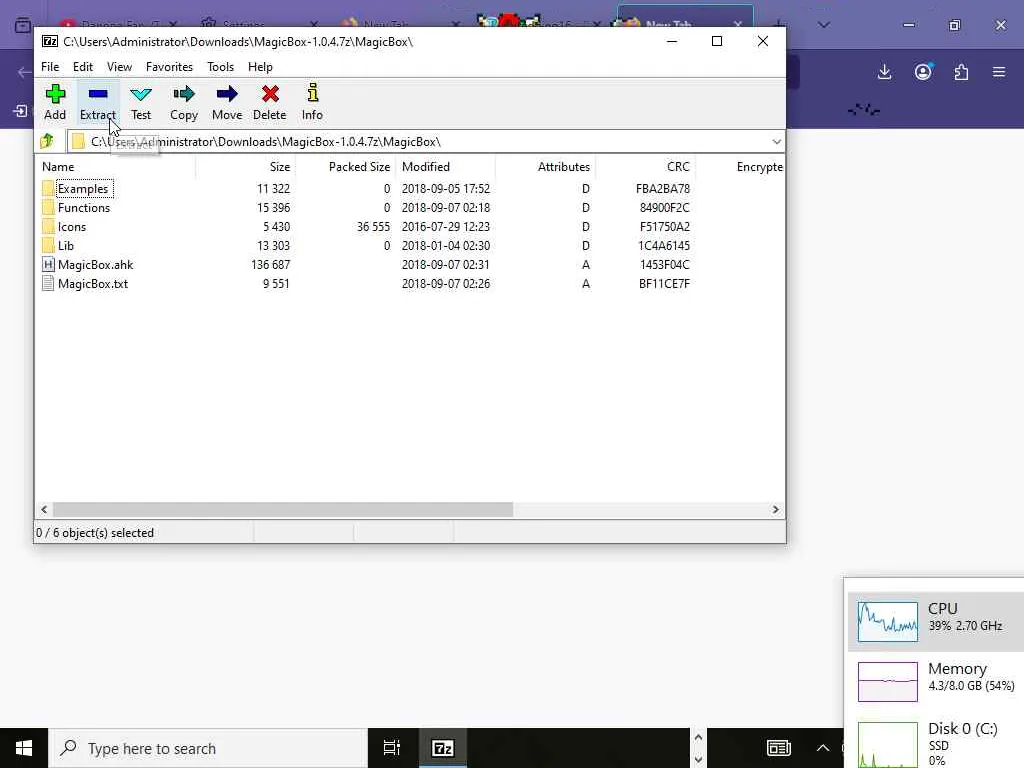Open the Help menu
The height and width of the screenshot is (768, 1024).
[x=260, y=67]
